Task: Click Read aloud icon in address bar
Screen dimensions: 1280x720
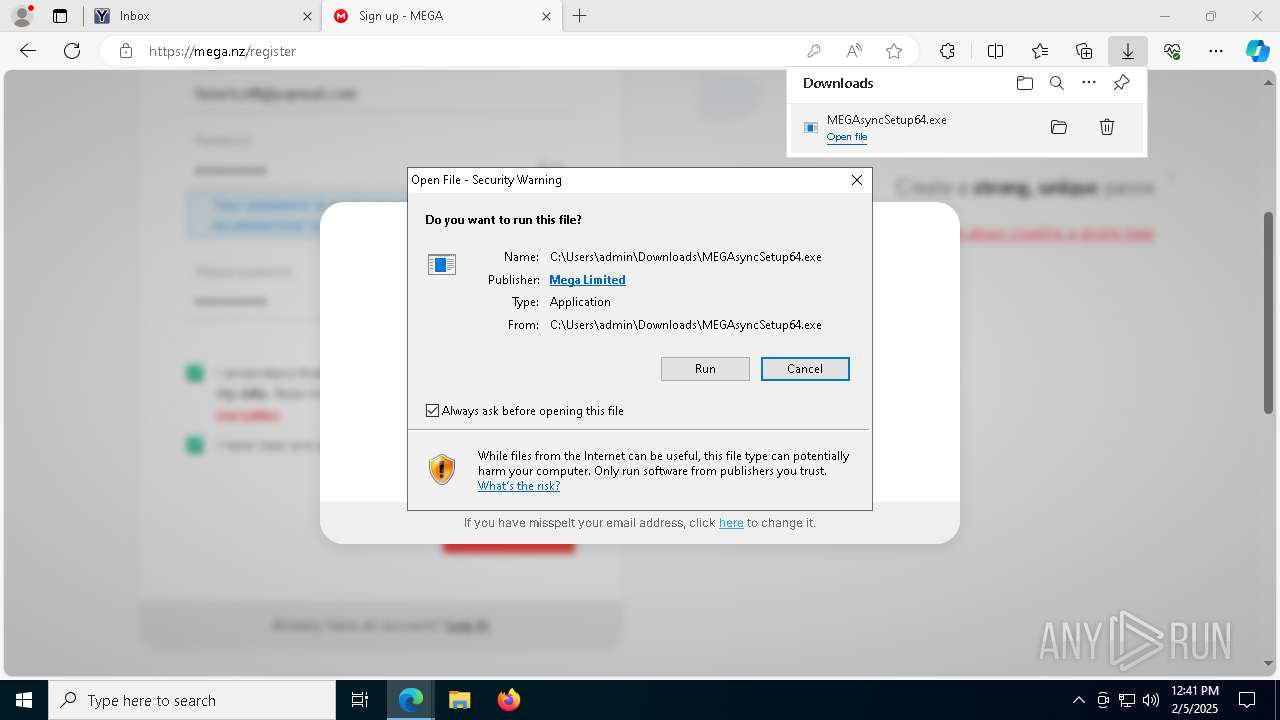Action: click(854, 51)
